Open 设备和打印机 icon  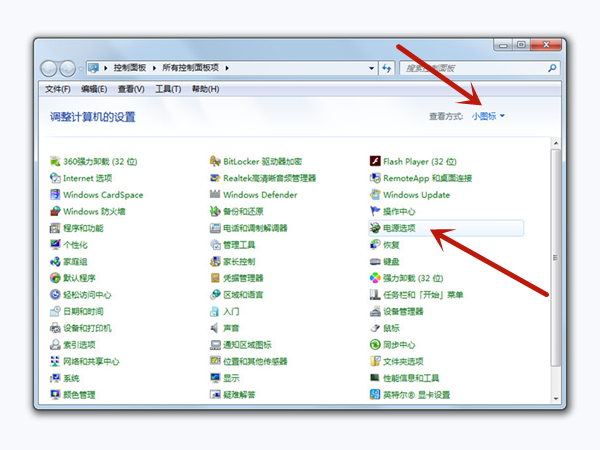55,328
